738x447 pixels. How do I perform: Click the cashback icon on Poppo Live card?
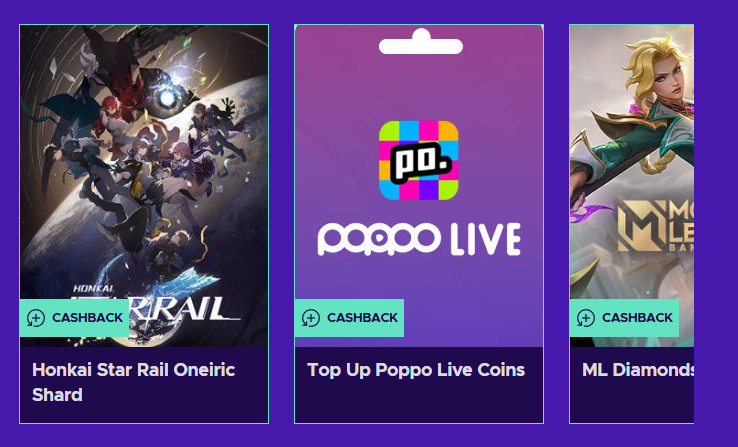[x=311, y=318]
